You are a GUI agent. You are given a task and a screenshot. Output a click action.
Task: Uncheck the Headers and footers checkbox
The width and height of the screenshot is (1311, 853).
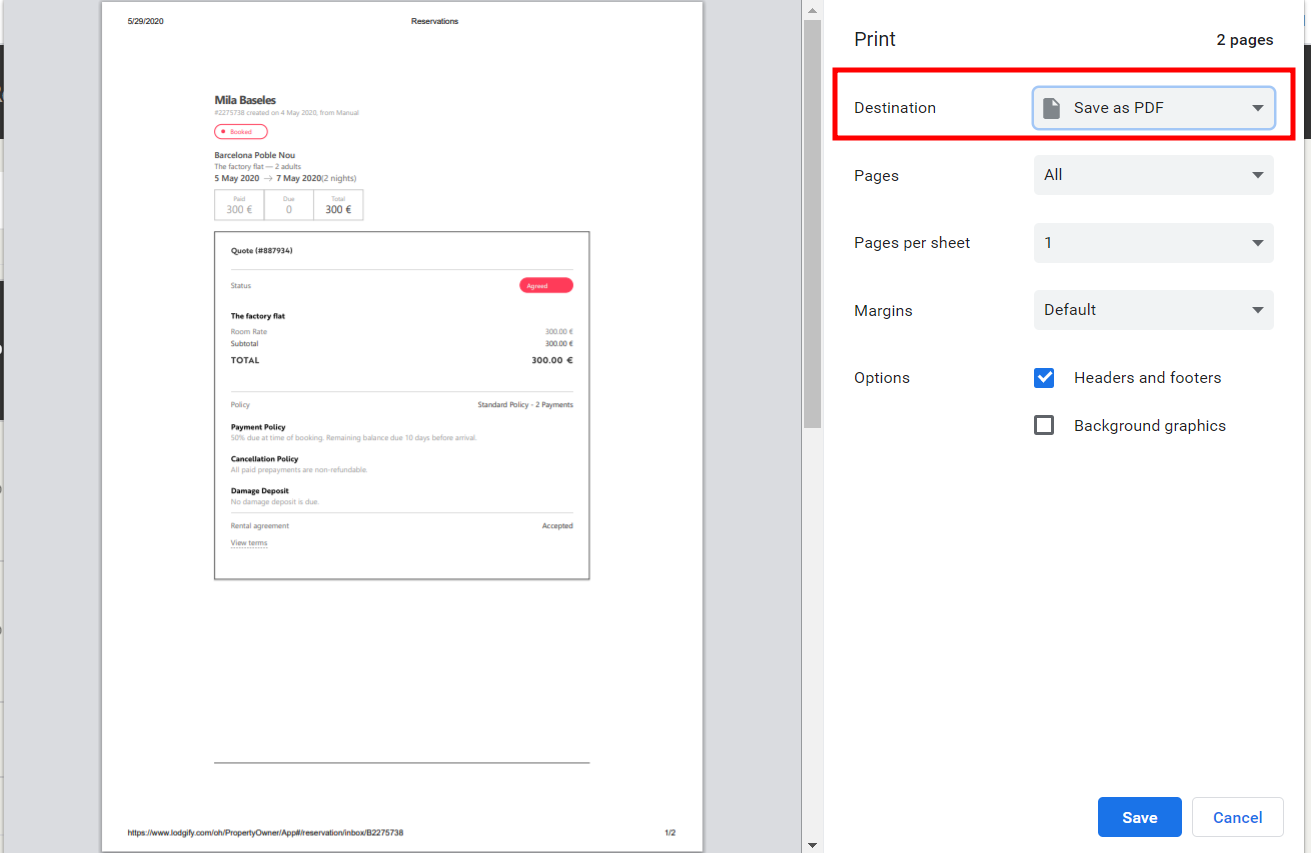[1044, 378]
